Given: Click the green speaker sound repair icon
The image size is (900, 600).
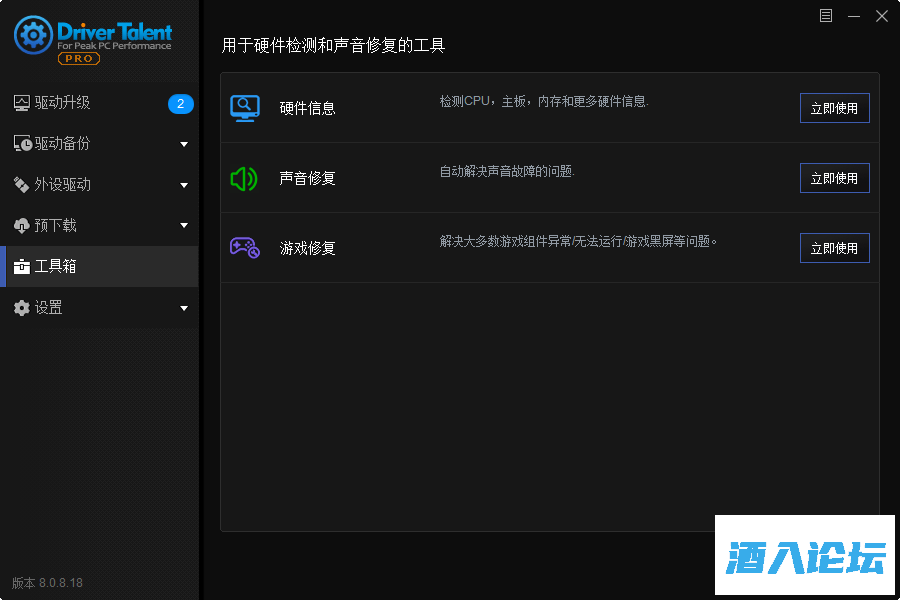Looking at the screenshot, I should pos(244,178).
